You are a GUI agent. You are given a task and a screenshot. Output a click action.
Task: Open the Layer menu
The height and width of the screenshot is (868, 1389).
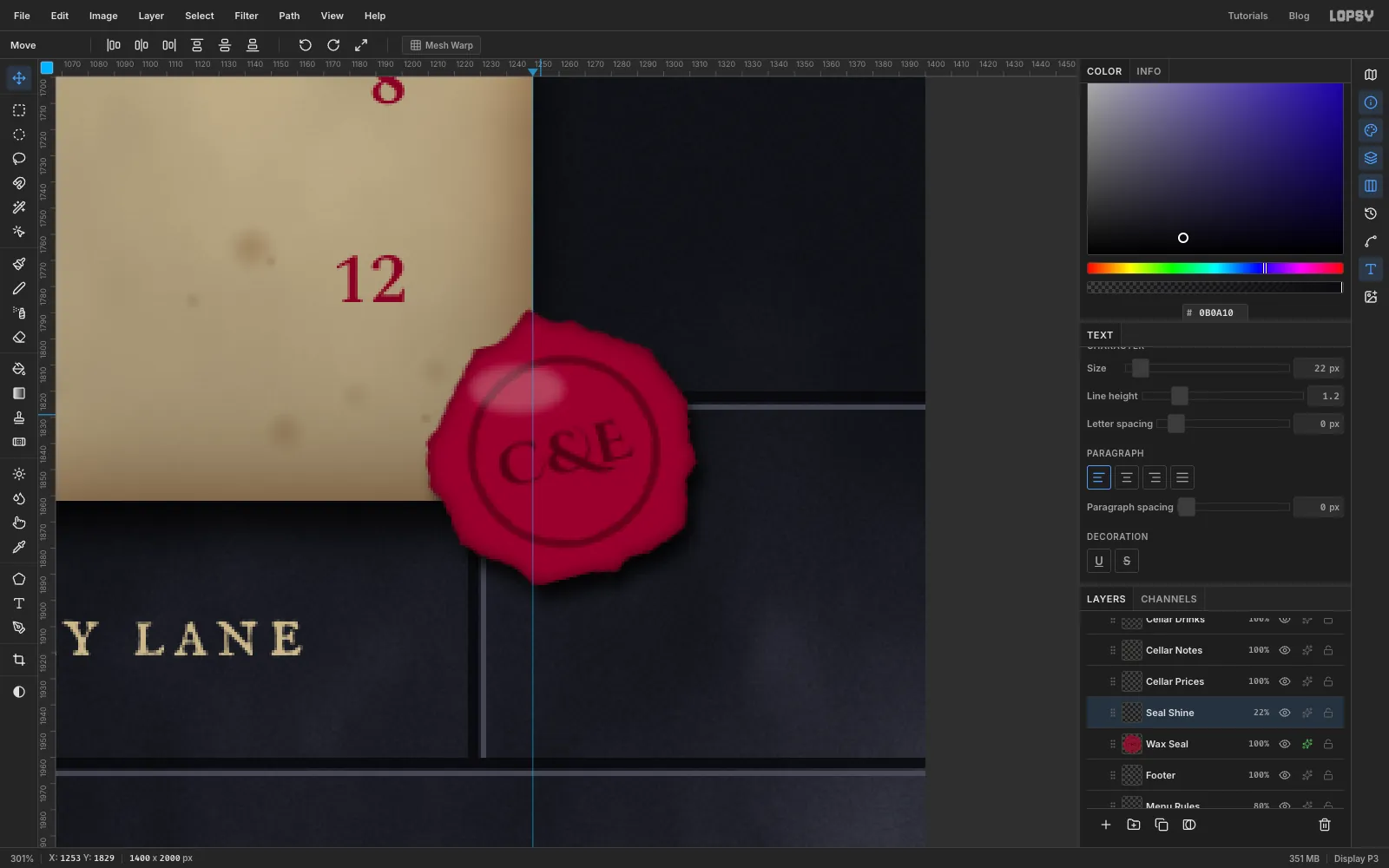[151, 16]
